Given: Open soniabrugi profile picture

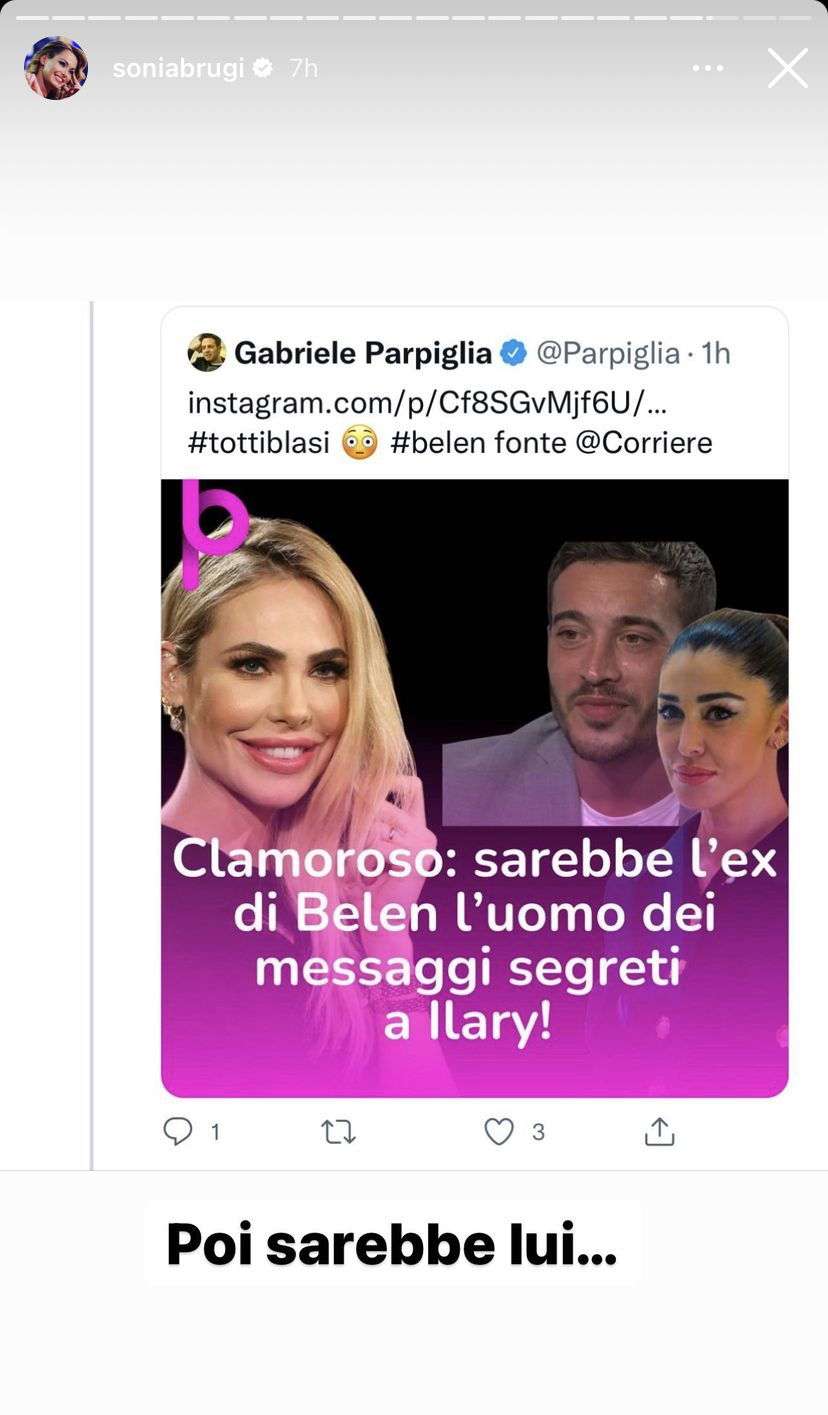Looking at the screenshot, I should [56, 68].
